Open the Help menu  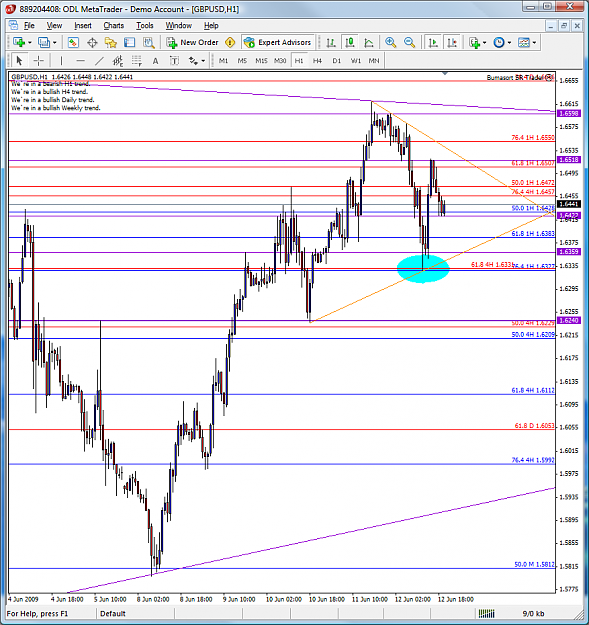211,26
